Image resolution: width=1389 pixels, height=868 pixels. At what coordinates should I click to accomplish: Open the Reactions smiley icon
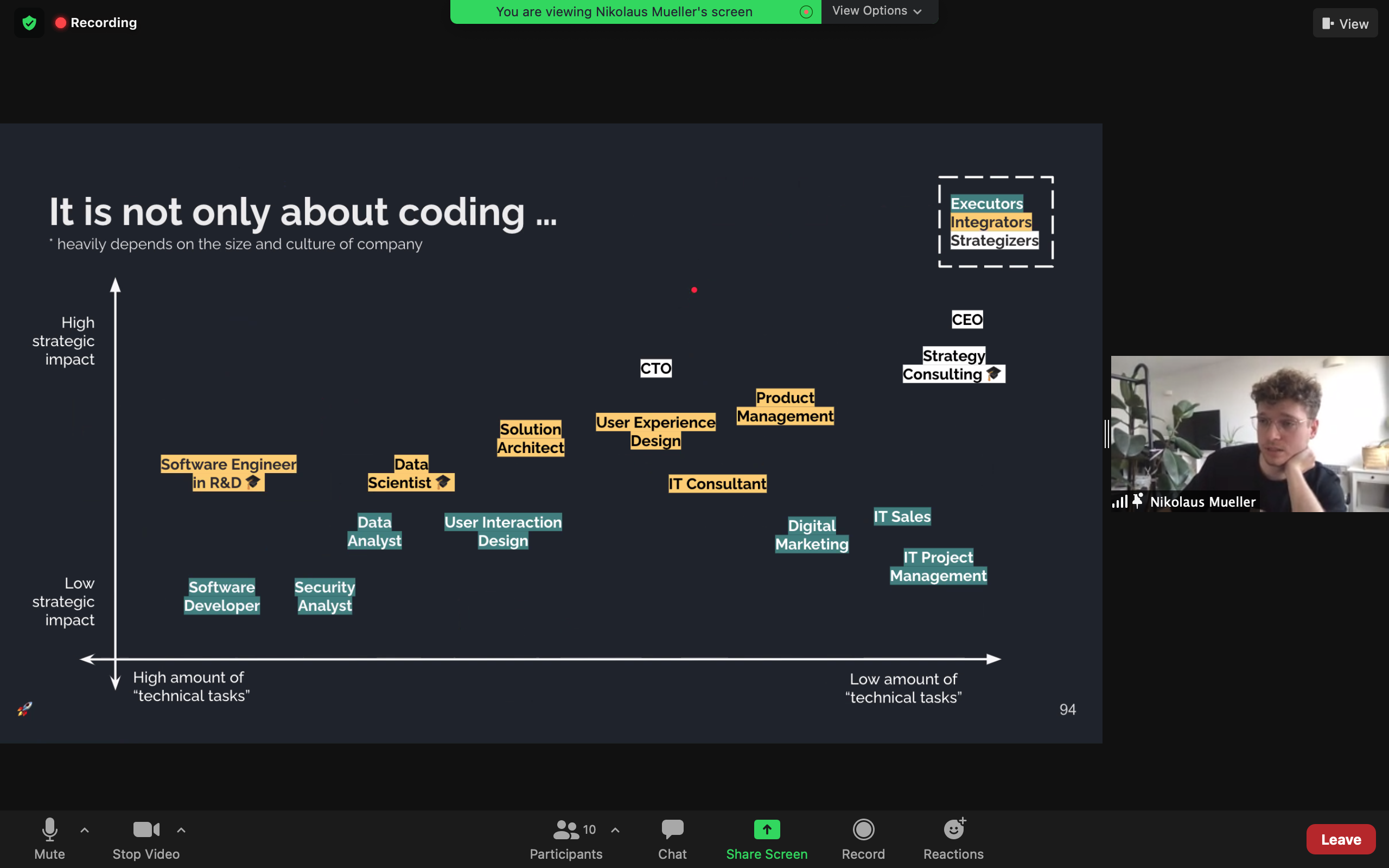pyautogui.click(x=953, y=829)
